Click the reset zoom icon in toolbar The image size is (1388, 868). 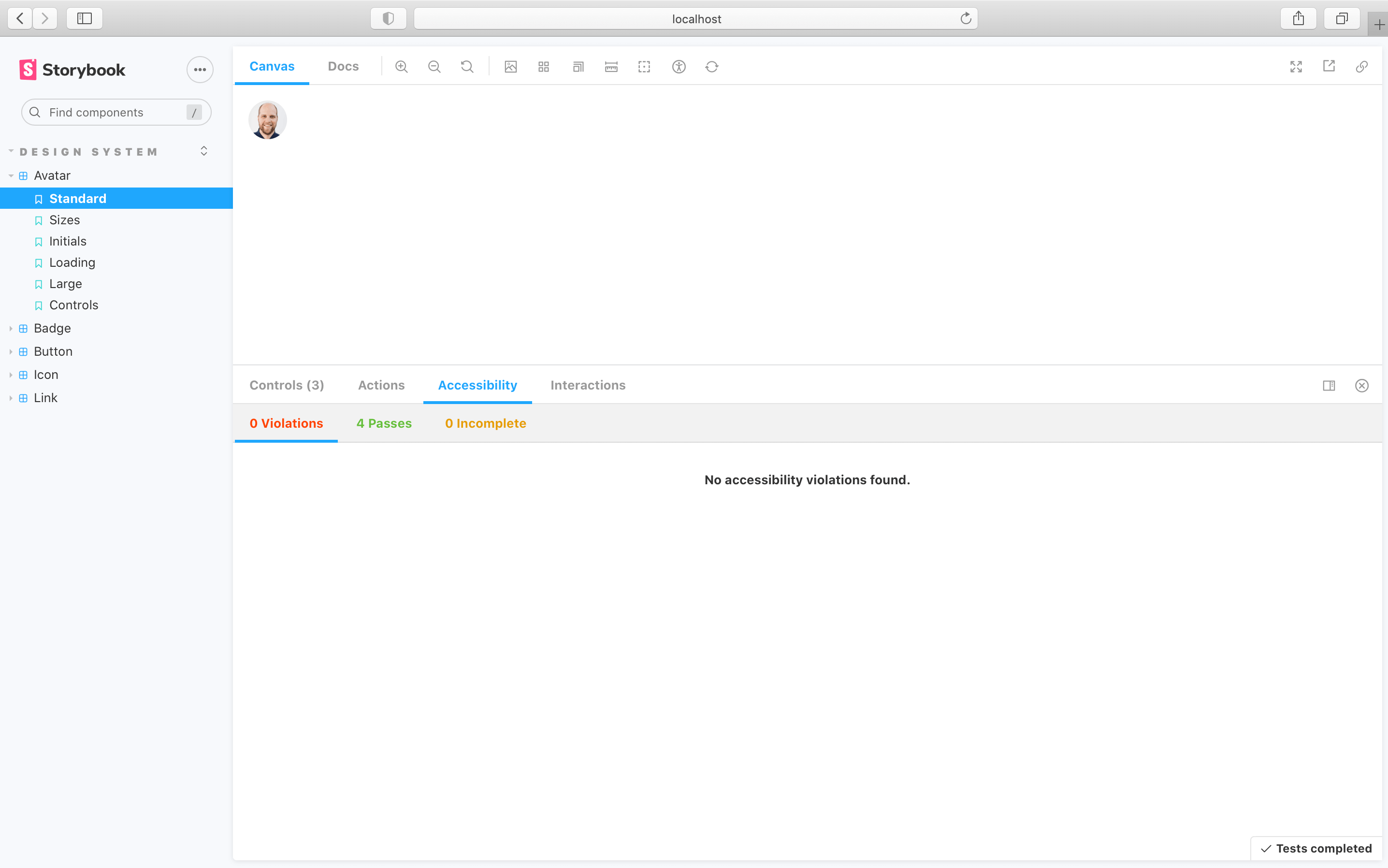pos(467,66)
